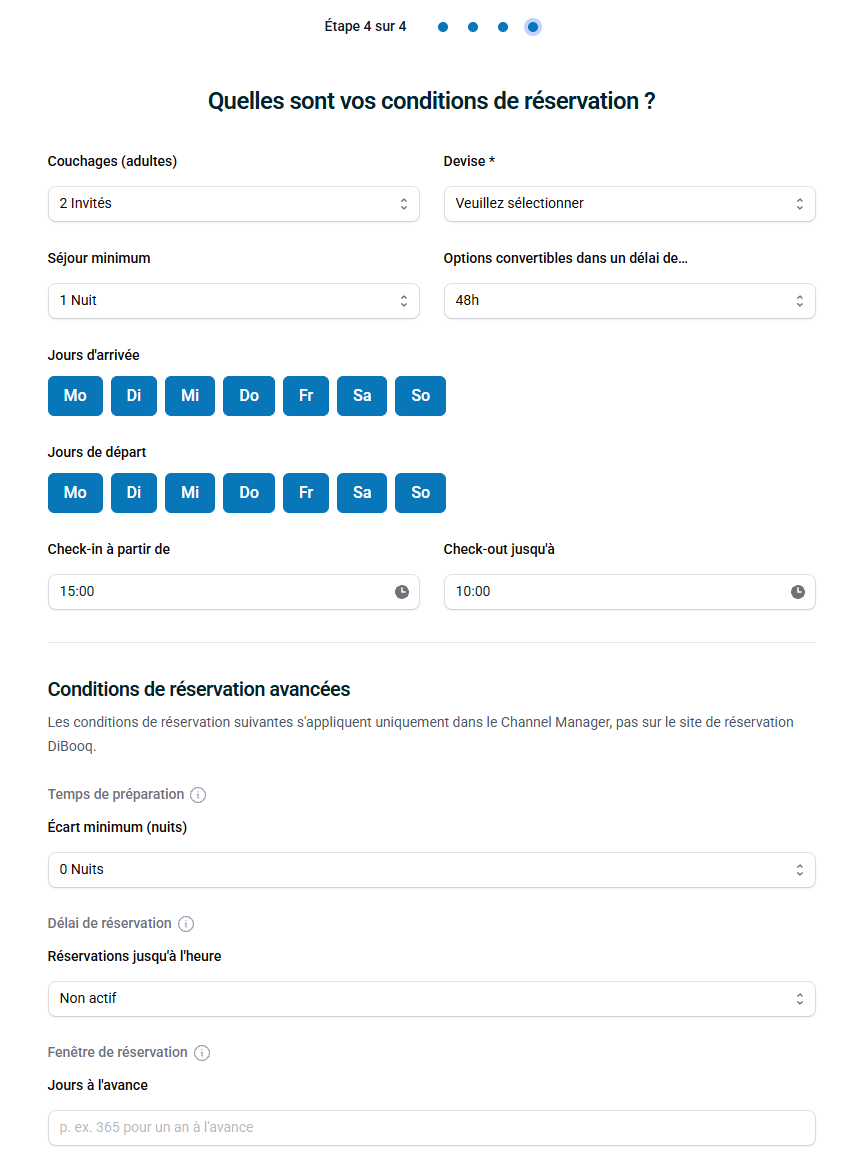Screen dimensions: 859x1167
Task: Open info icon beside Temps de préparation
Action: tap(198, 795)
